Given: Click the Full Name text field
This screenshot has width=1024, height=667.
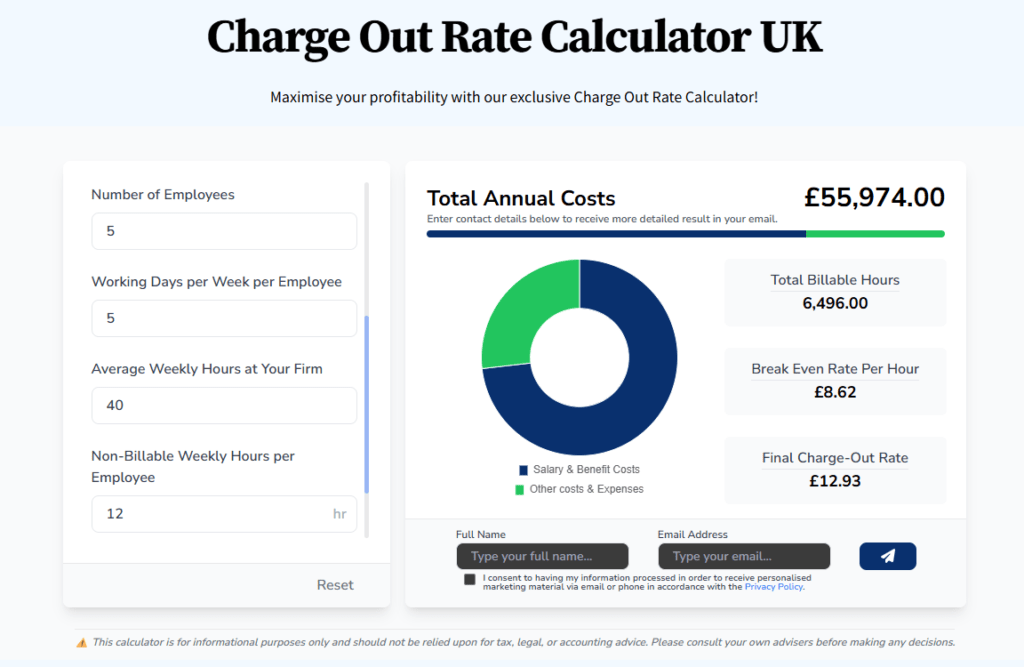Looking at the screenshot, I should point(542,556).
